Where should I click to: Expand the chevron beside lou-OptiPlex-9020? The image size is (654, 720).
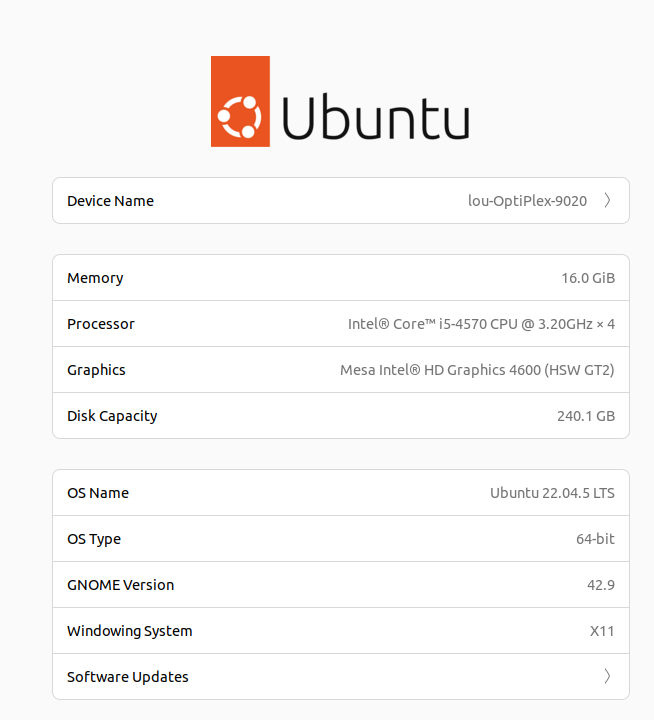point(607,201)
